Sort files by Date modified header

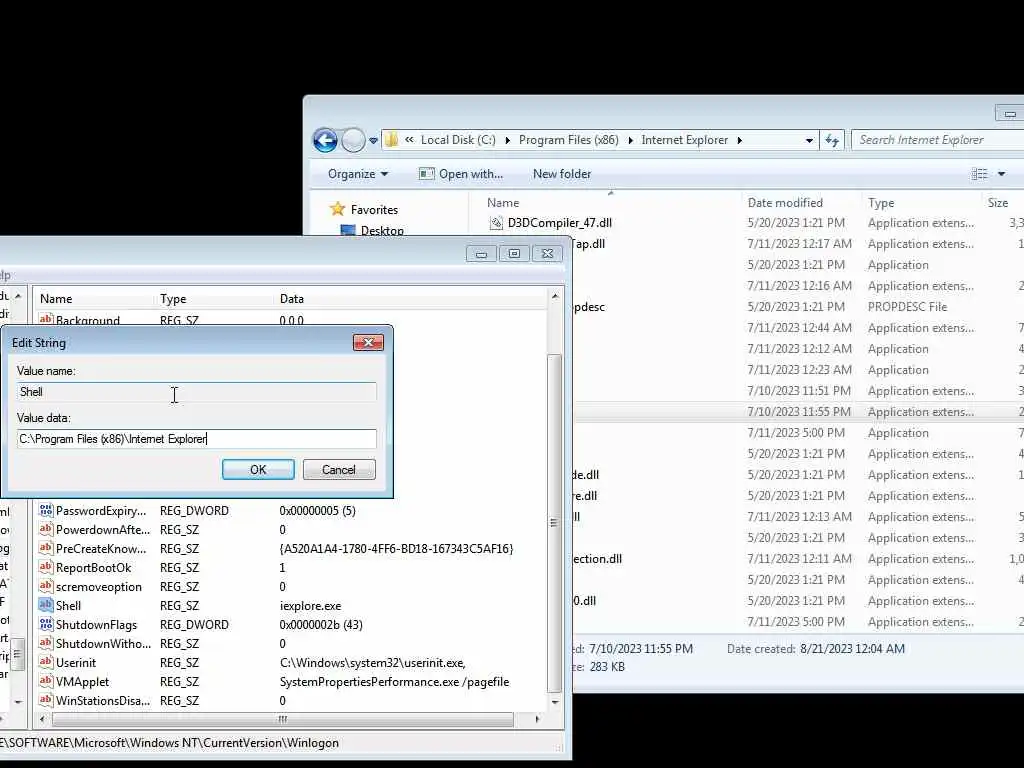click(x=785, y=202)
